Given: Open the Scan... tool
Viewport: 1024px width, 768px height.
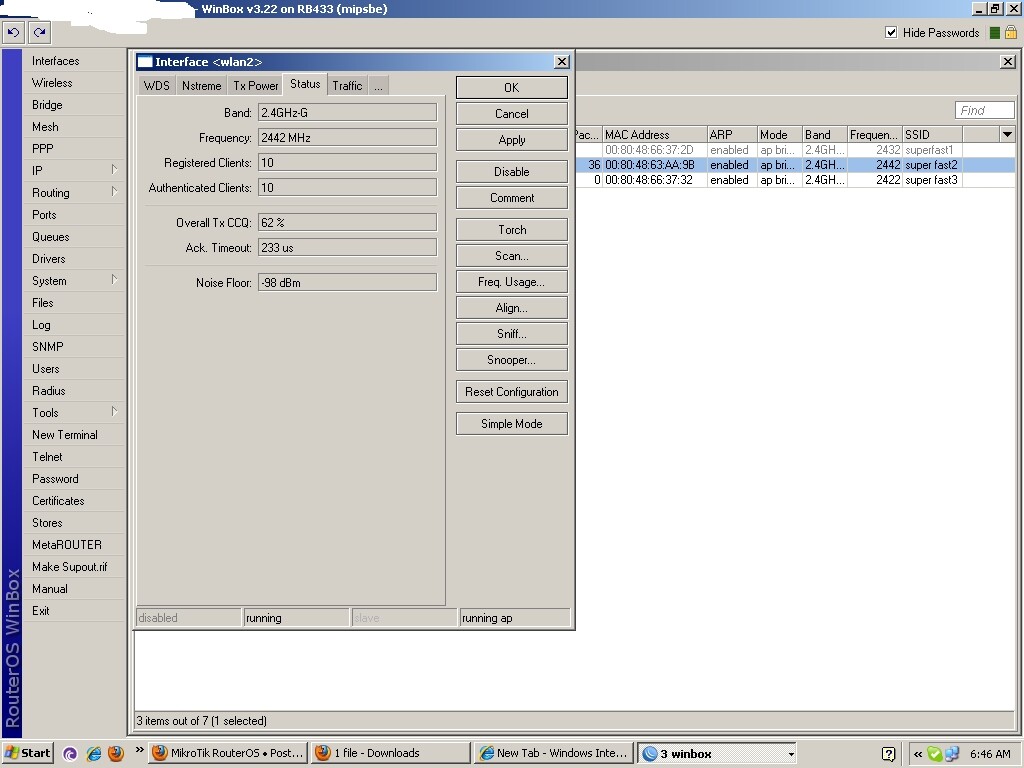Looking at the screenshot, I should click(511, 256).
